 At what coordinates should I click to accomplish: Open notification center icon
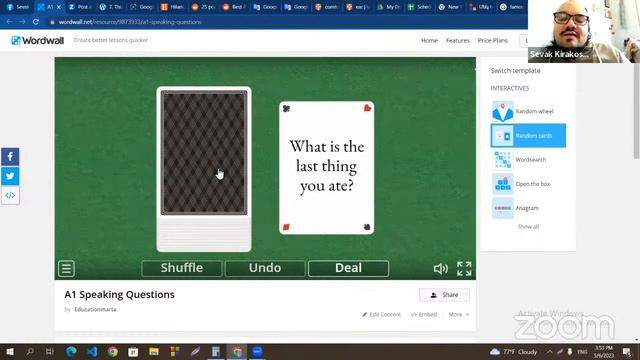[x=627, y=351]
